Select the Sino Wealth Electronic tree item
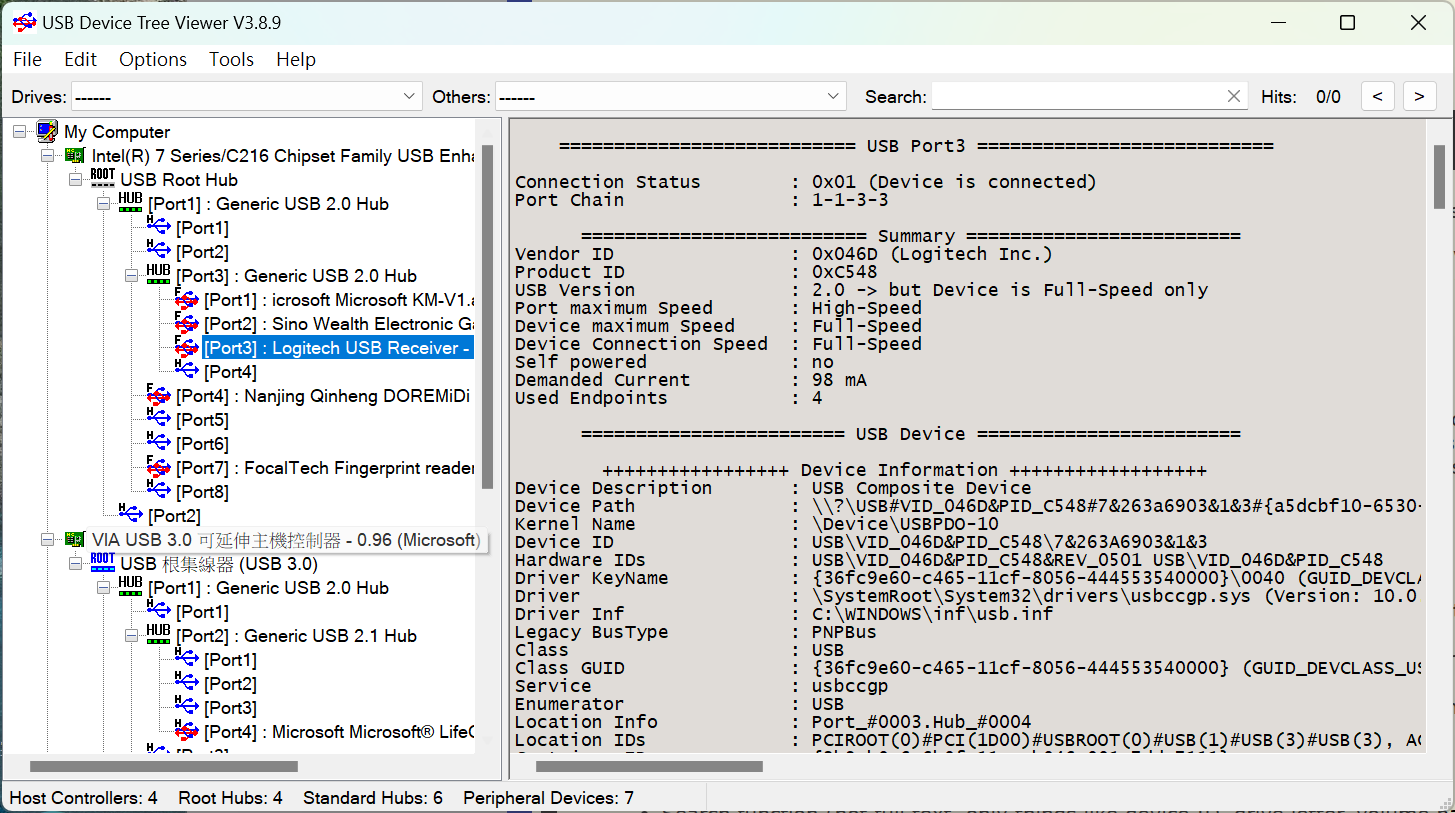 click(x=337, y=324)
